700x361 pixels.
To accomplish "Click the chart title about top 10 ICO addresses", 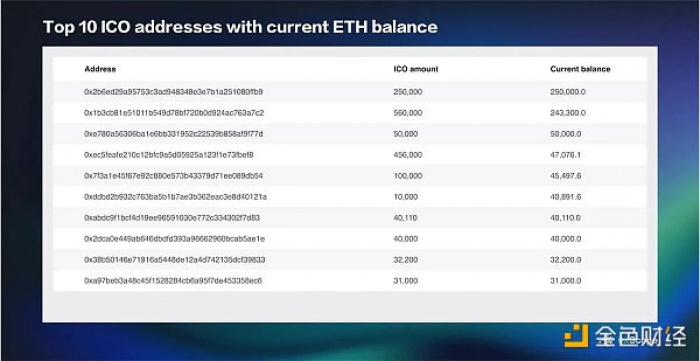I will pyautogui.click(x=240, y=27).
